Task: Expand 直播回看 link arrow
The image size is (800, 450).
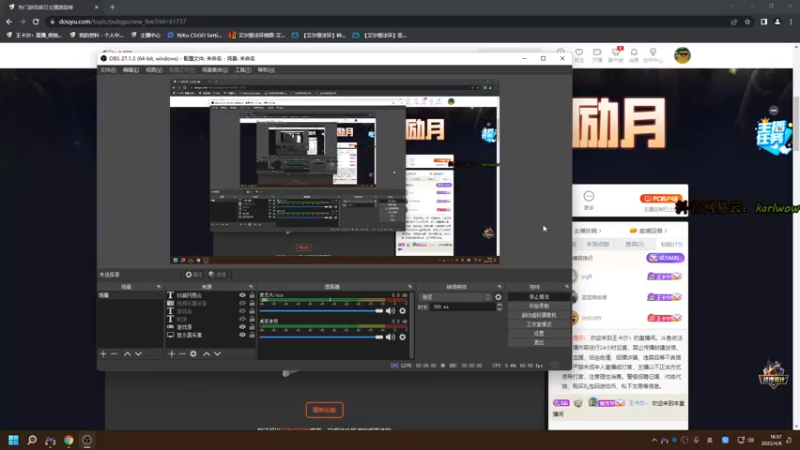Action: coord(666,231)
